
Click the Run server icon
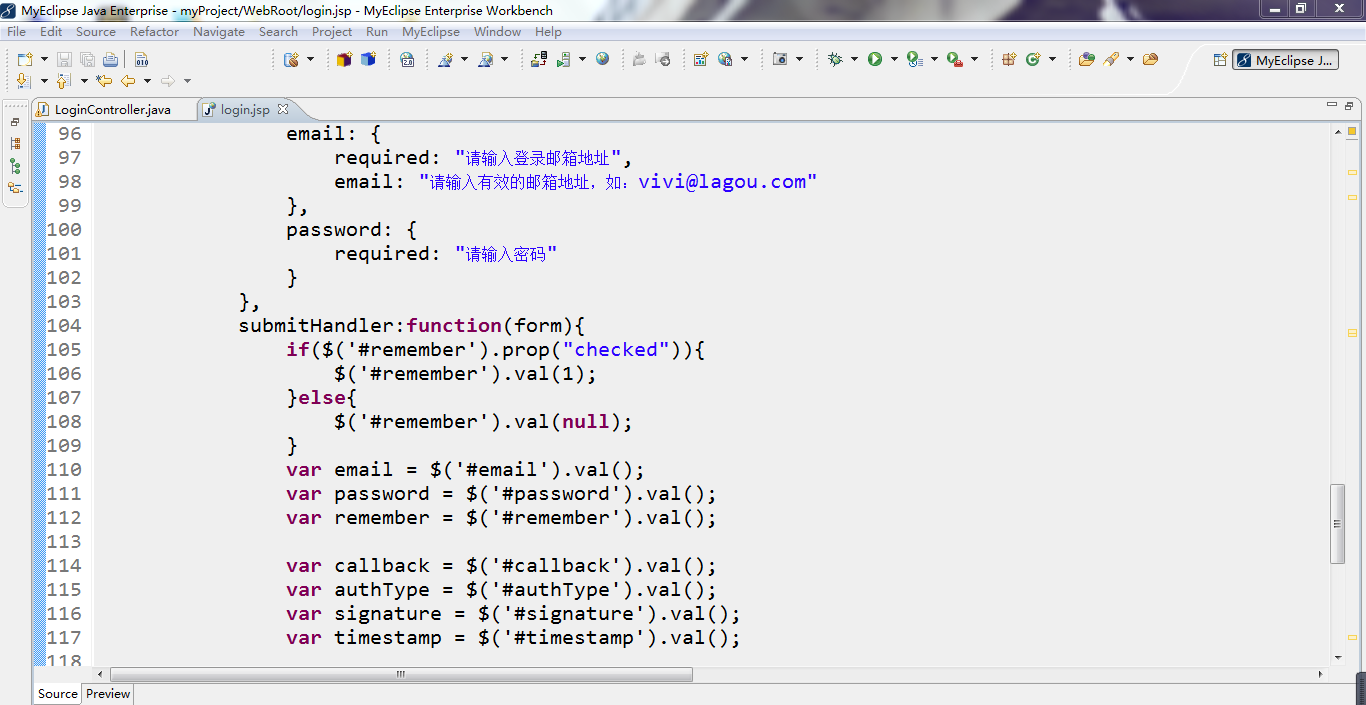tap(564, 60)
